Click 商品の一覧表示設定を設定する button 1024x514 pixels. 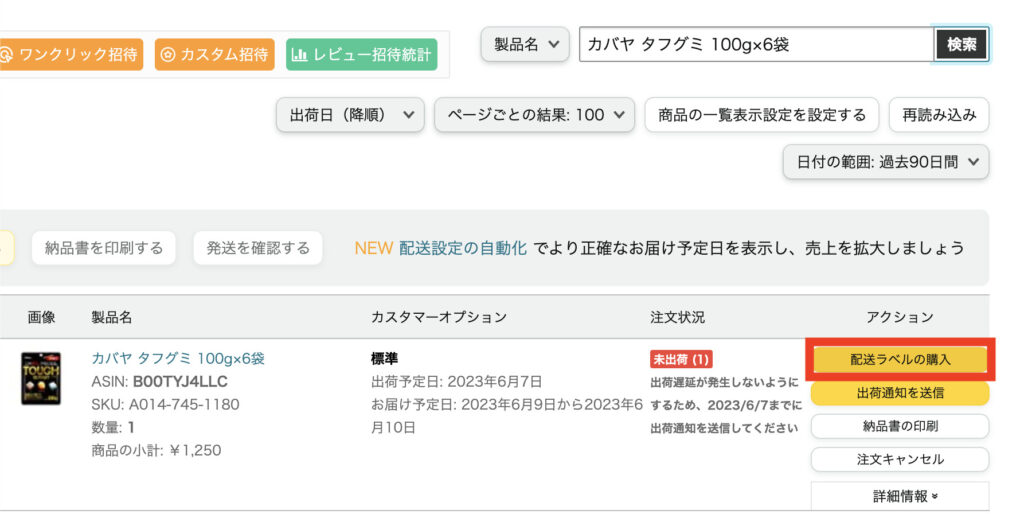tap(762, 115)
